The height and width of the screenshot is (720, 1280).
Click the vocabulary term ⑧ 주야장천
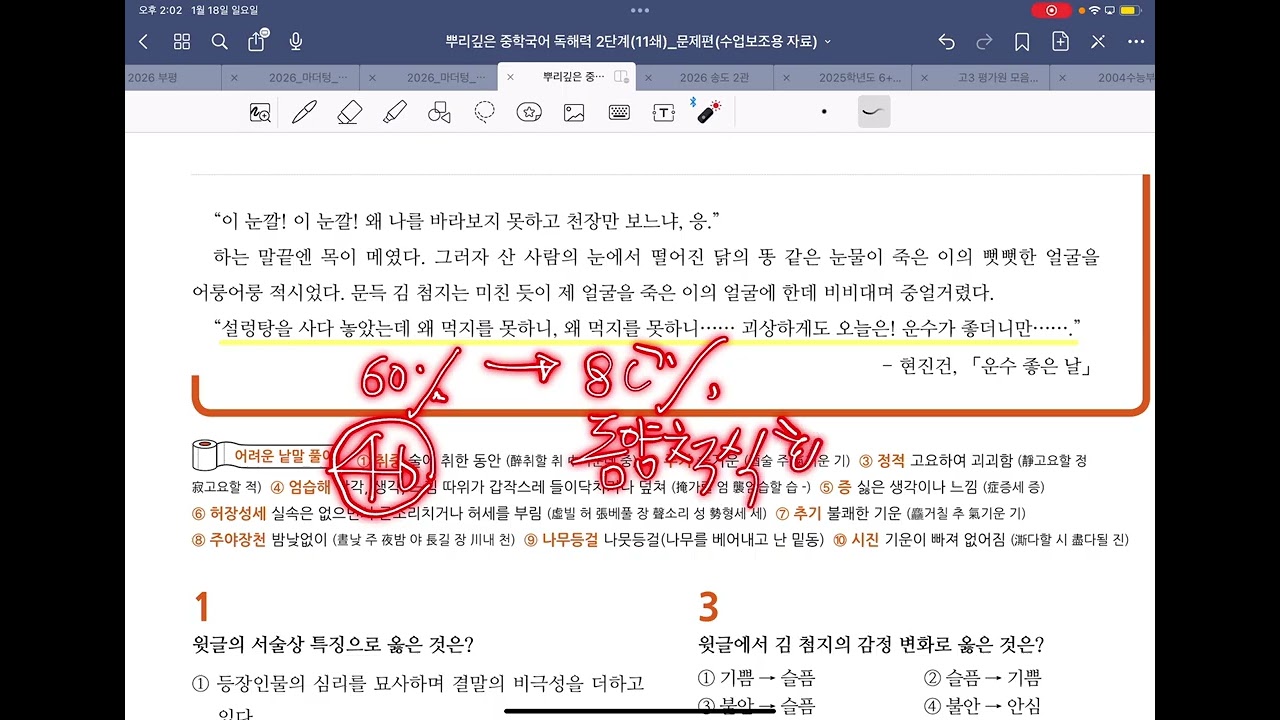point(229,540)
